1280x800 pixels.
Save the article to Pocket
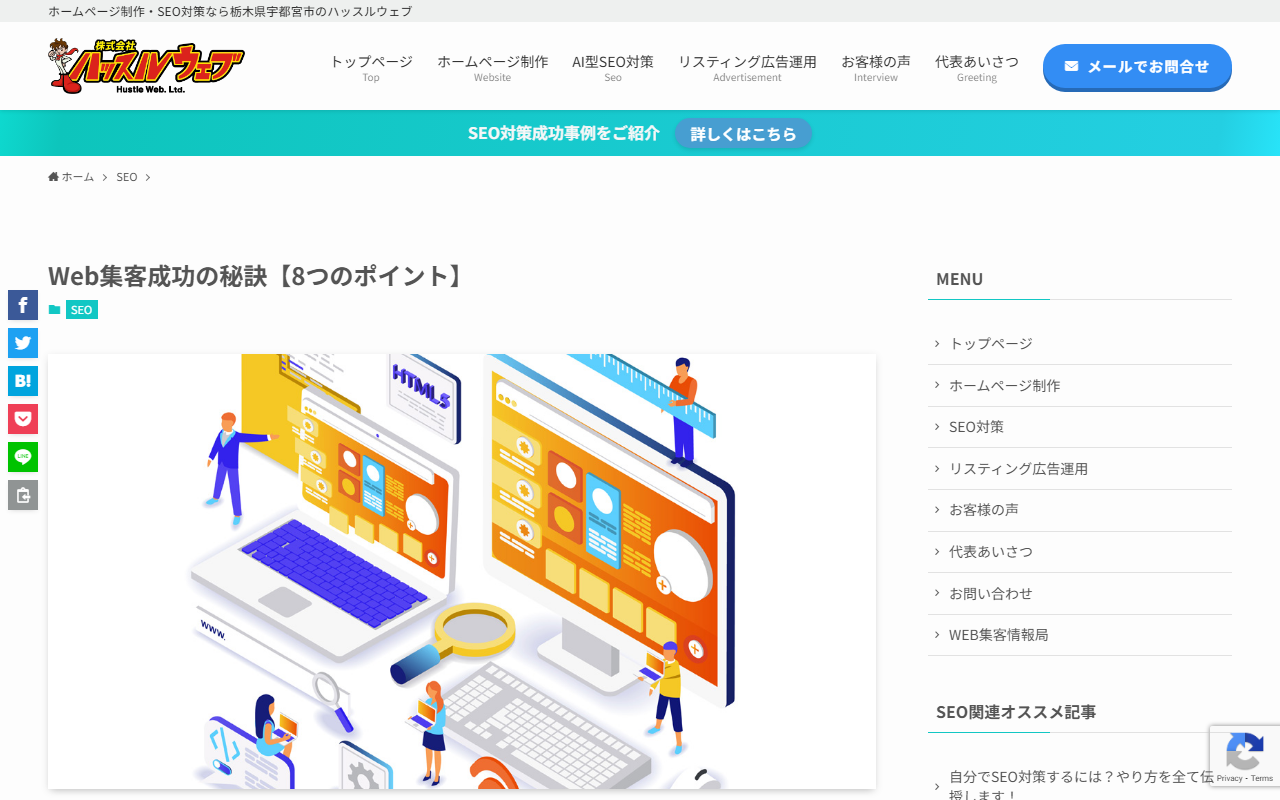(x=22, y=419)
